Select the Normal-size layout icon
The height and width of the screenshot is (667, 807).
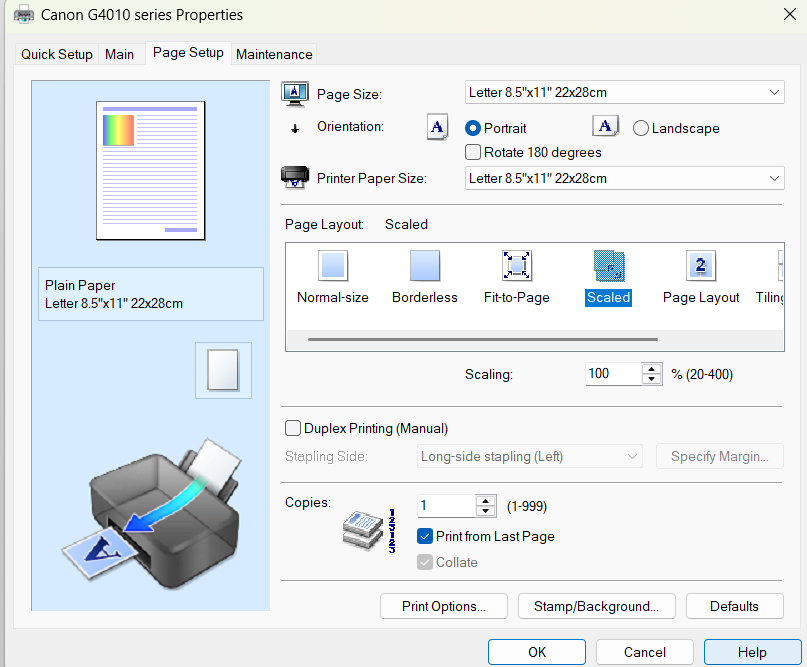tap(332, 266)
